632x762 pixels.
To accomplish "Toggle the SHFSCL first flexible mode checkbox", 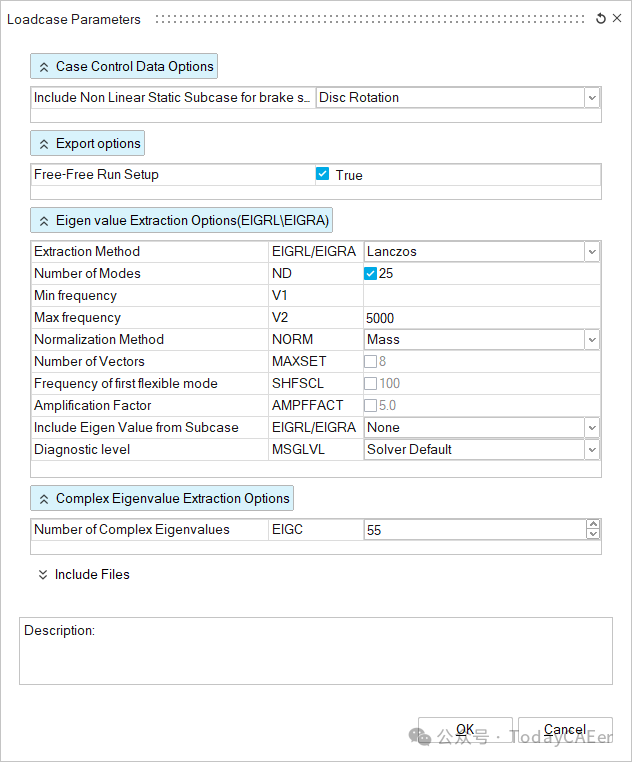I will (371, 384).
